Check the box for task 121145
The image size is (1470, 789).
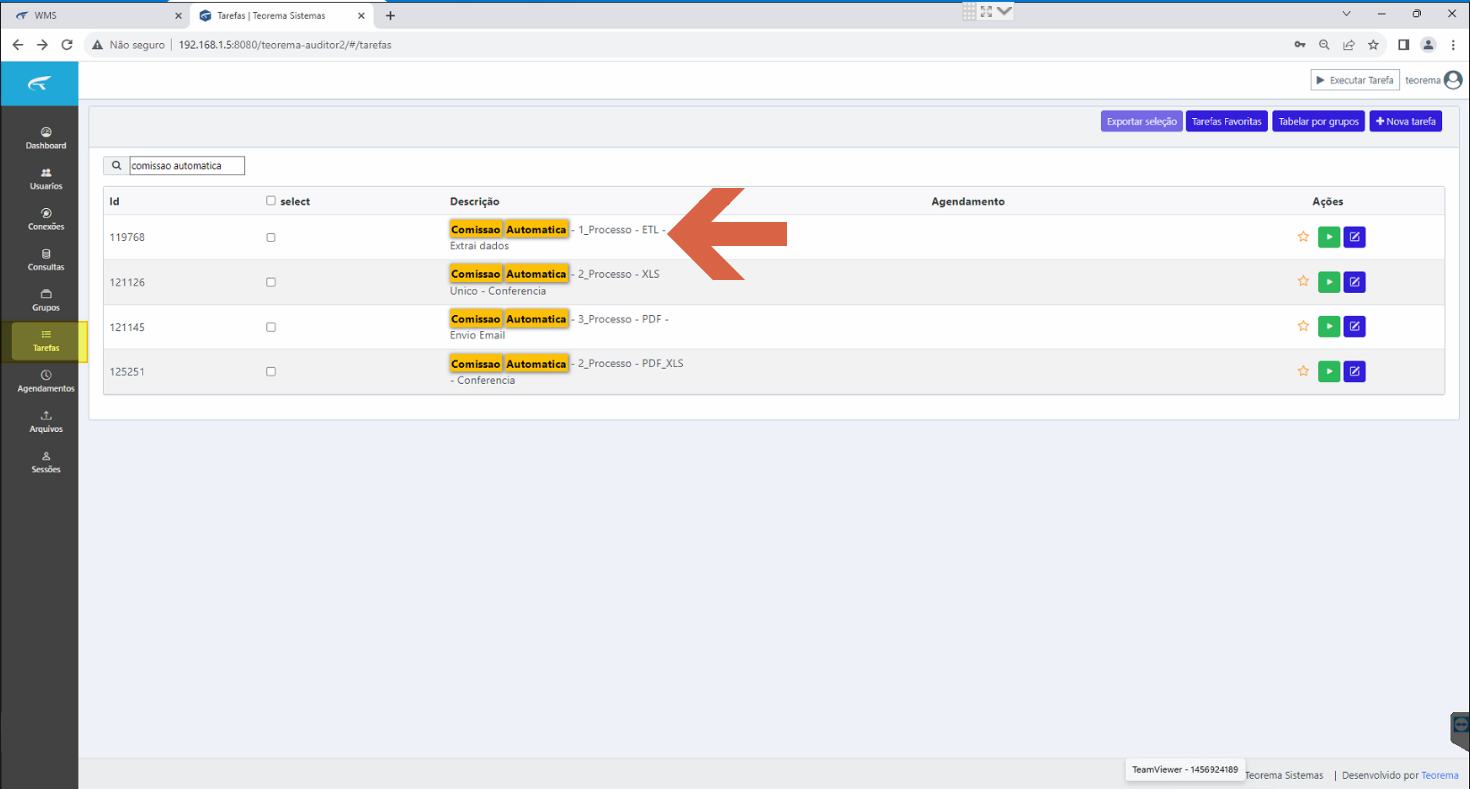(x=271, y=327)
